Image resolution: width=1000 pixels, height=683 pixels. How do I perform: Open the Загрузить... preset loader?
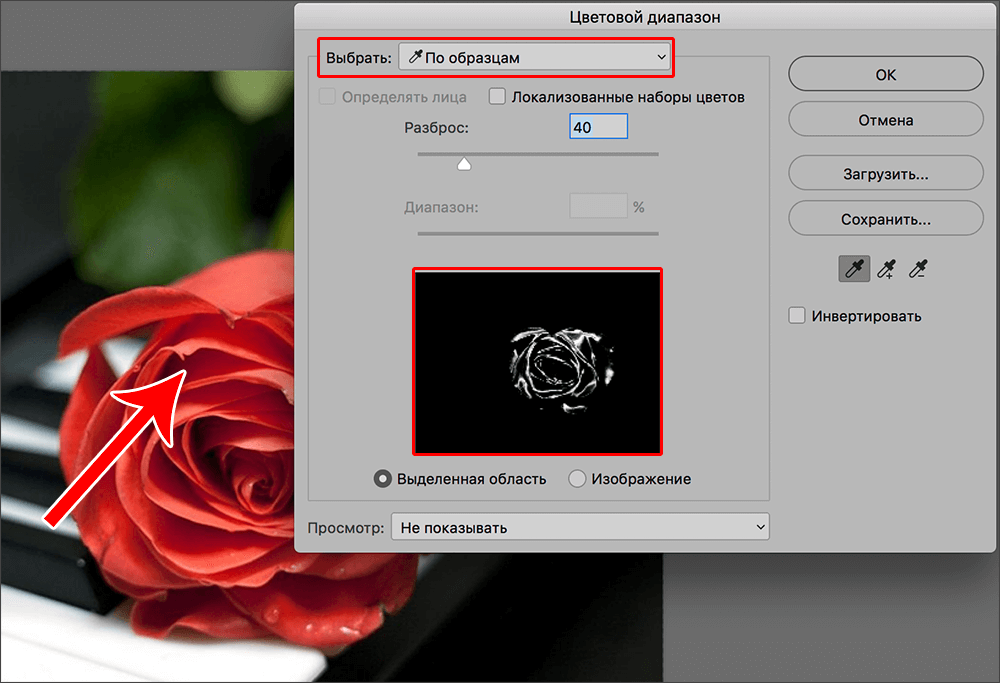click(x=885, y=174)
